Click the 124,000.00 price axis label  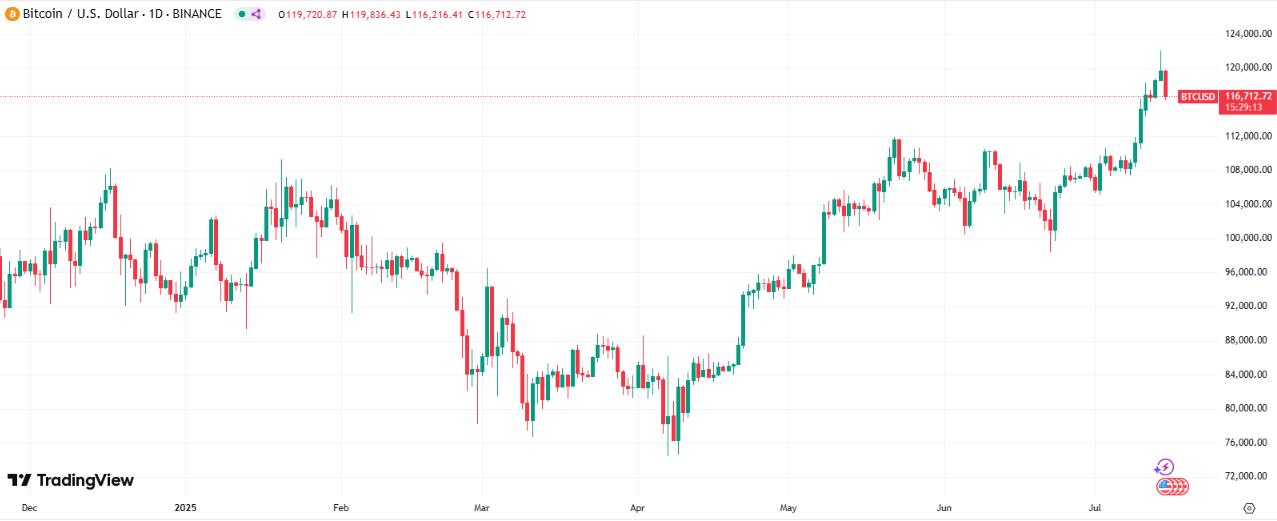[1248, 34]
